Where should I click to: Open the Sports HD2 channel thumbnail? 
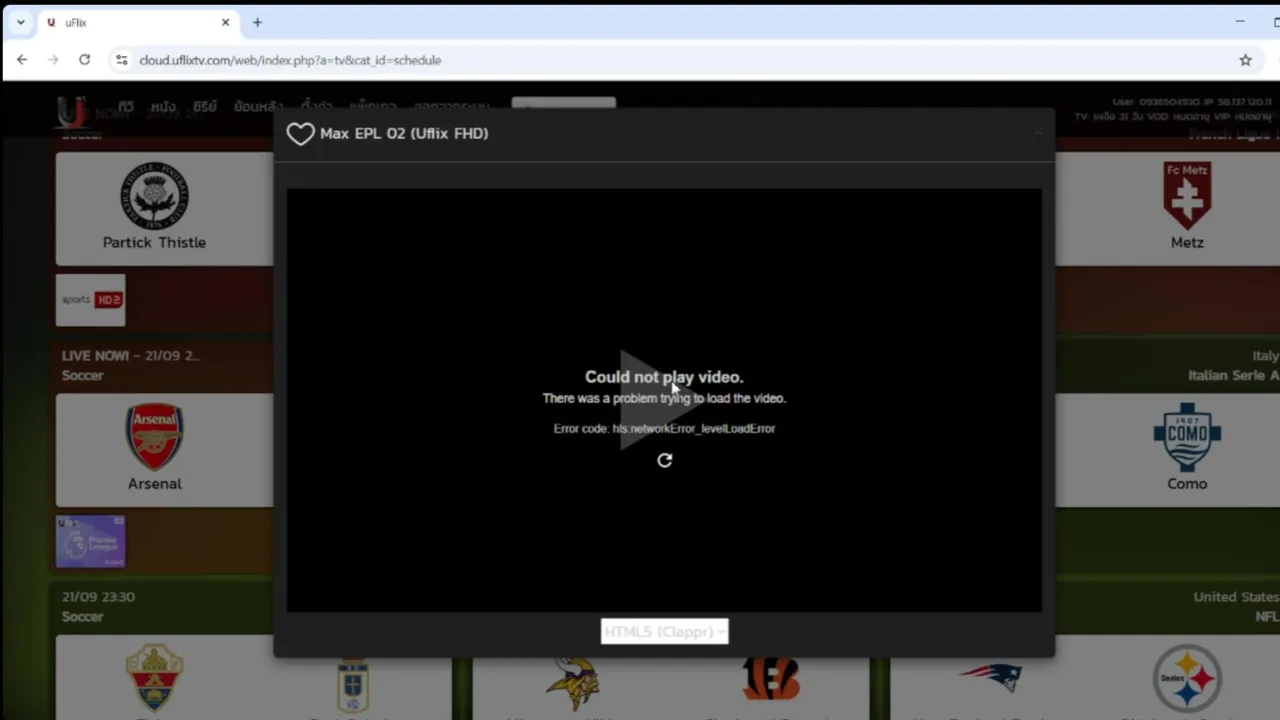[x=91, y=300]
